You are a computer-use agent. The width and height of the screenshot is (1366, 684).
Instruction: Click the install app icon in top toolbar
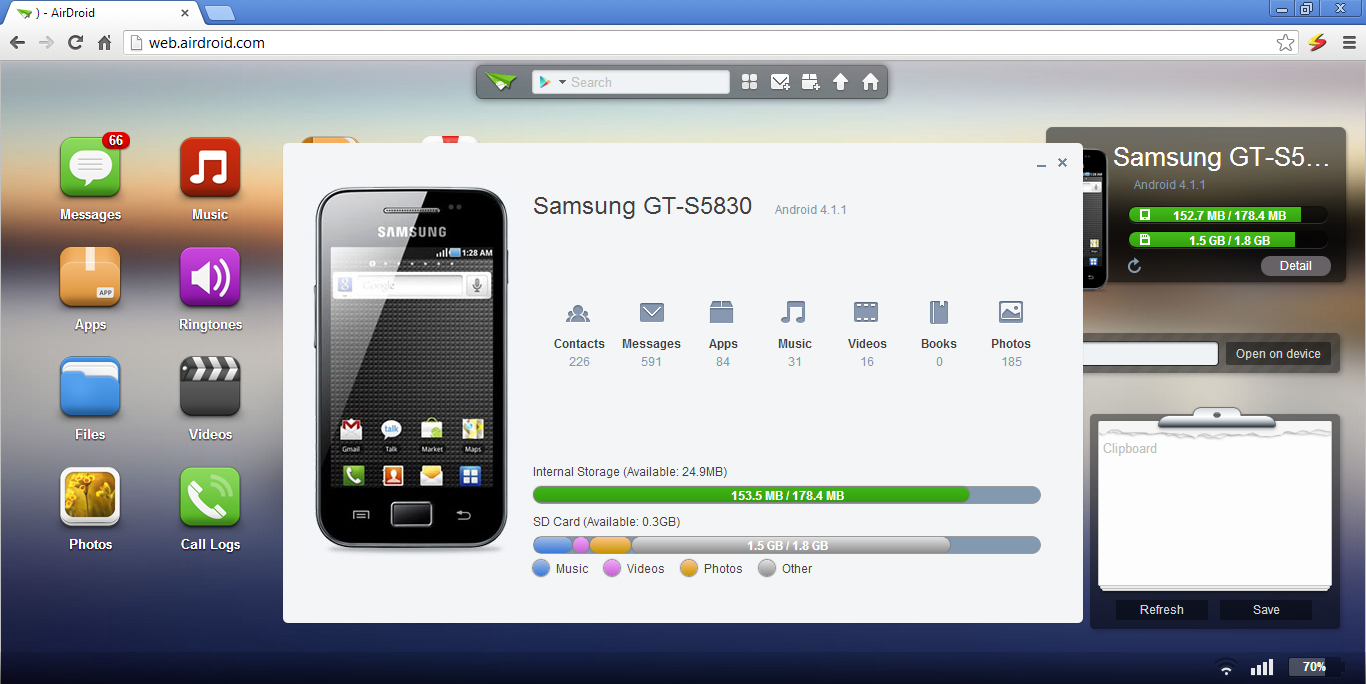tap(810, 82)
